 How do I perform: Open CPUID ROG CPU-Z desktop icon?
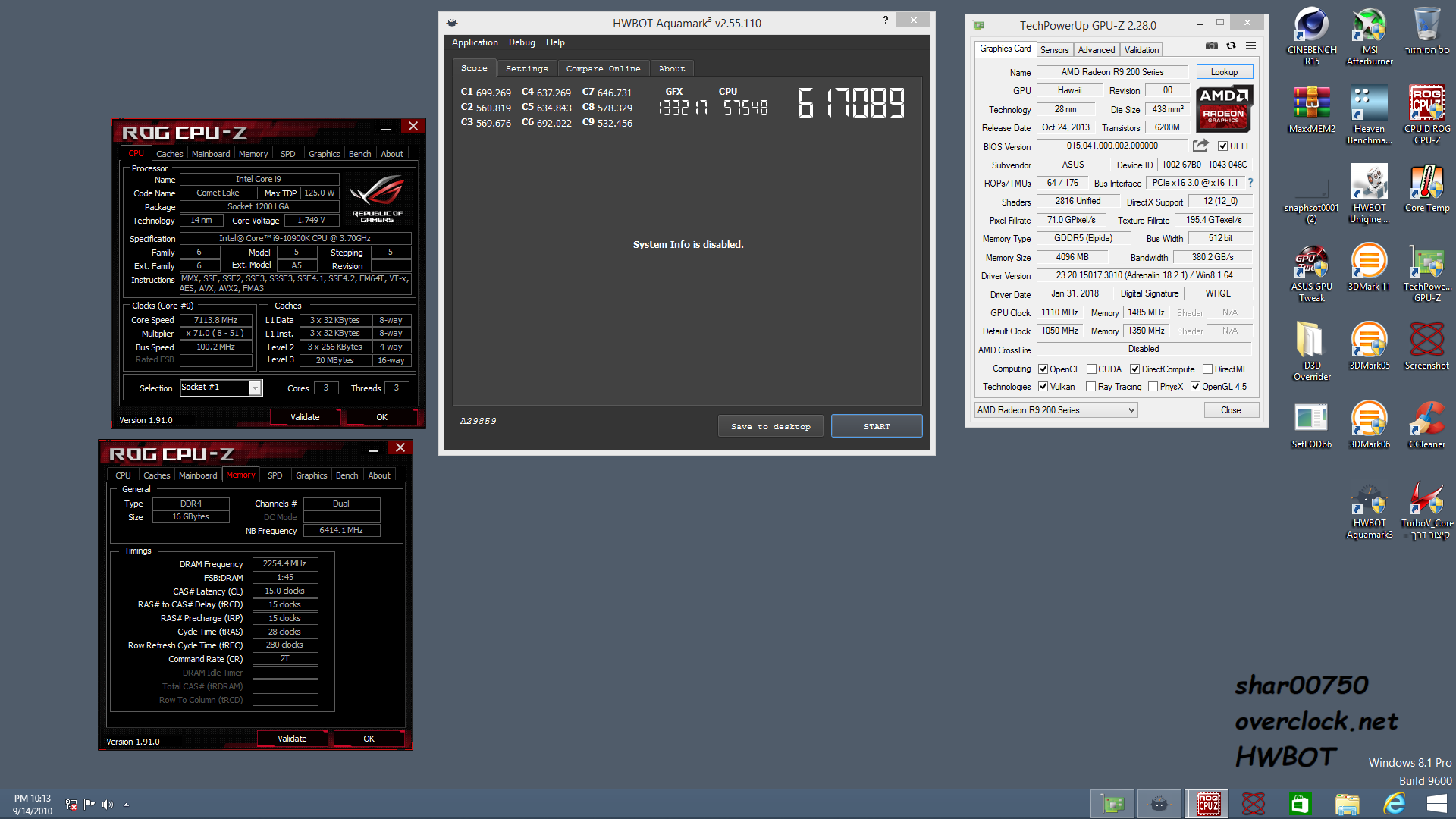pyautogui.click(x=1427, y=115)
